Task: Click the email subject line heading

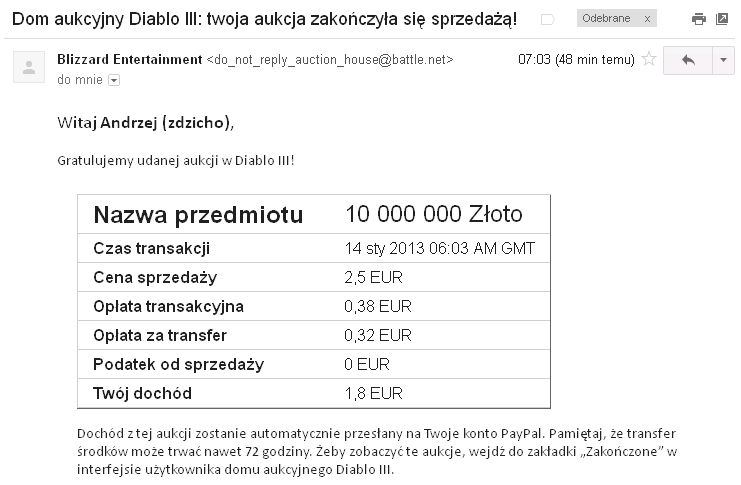Action: point(265,19)
